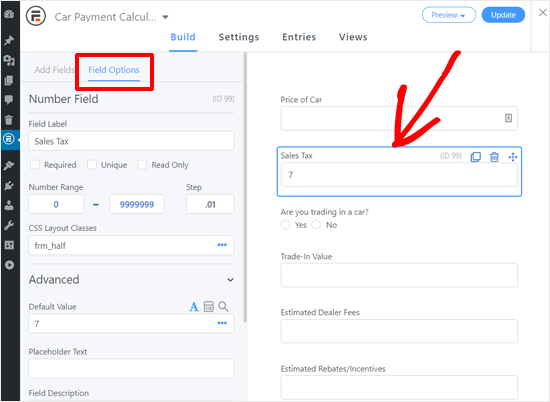Click the trash bin icon in sidebar
This screenshot has width=550, height=402.
[x=9, y=120]
